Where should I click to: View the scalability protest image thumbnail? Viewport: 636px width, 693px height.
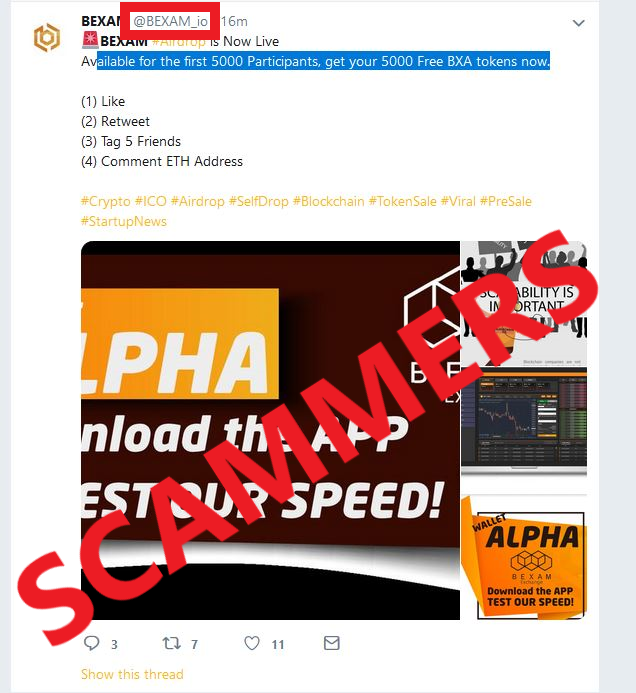coord(524,303)
